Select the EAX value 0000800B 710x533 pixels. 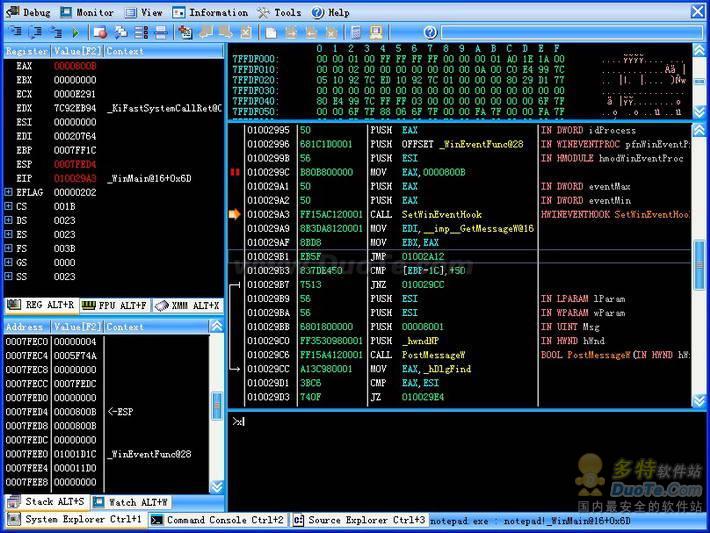coord(75,66)
